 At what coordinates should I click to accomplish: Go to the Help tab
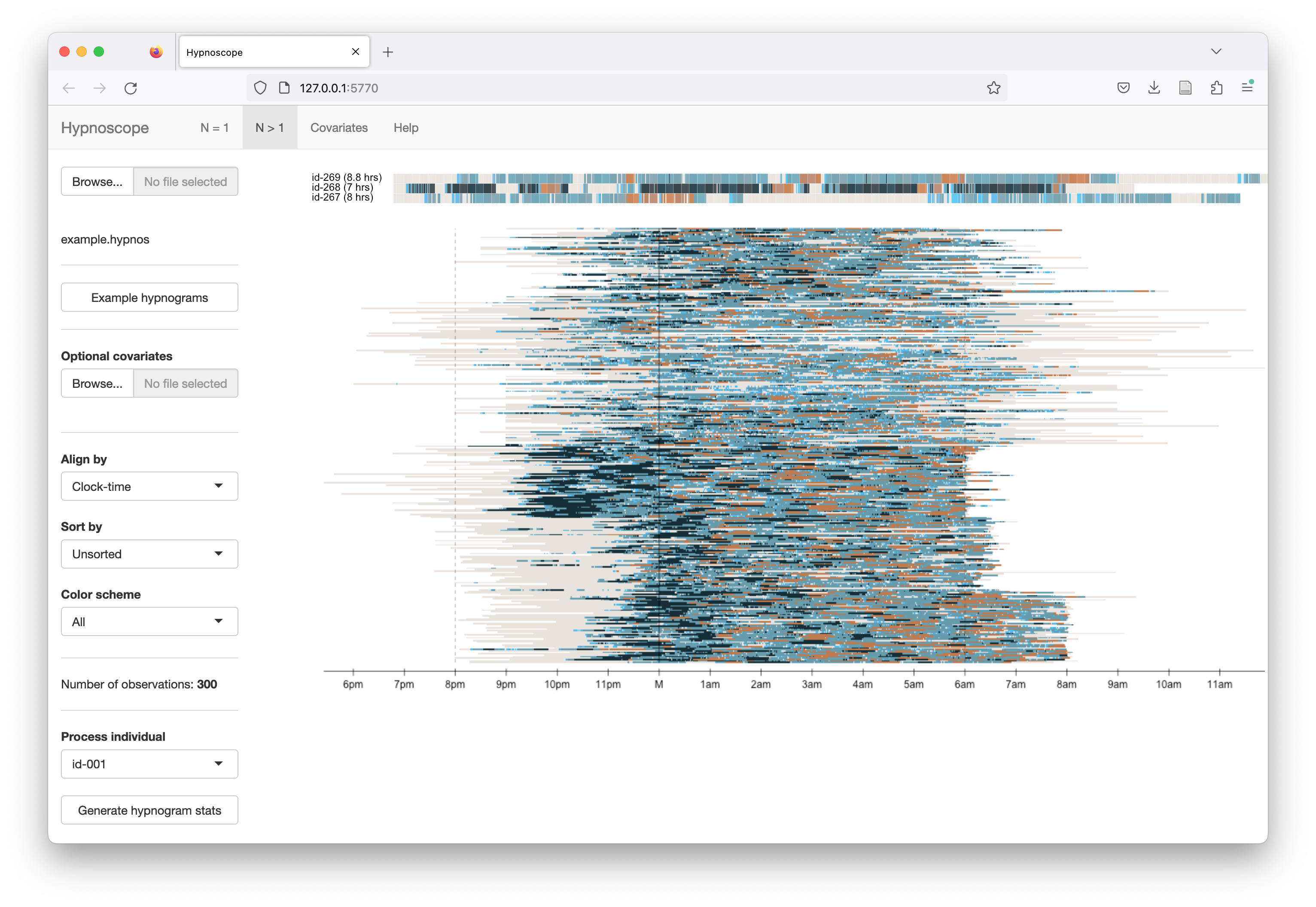(x=406, y=128)
